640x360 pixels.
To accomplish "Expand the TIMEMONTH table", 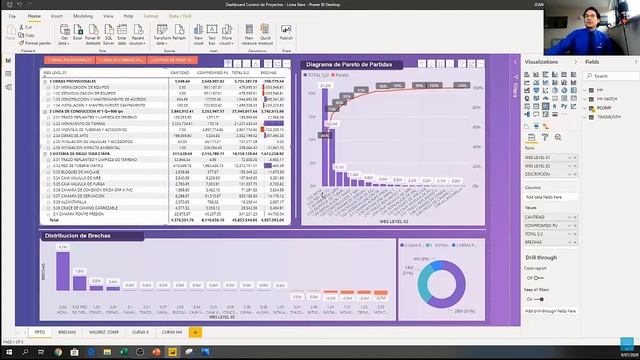I will pyautogui.click(x=585, y=117).
